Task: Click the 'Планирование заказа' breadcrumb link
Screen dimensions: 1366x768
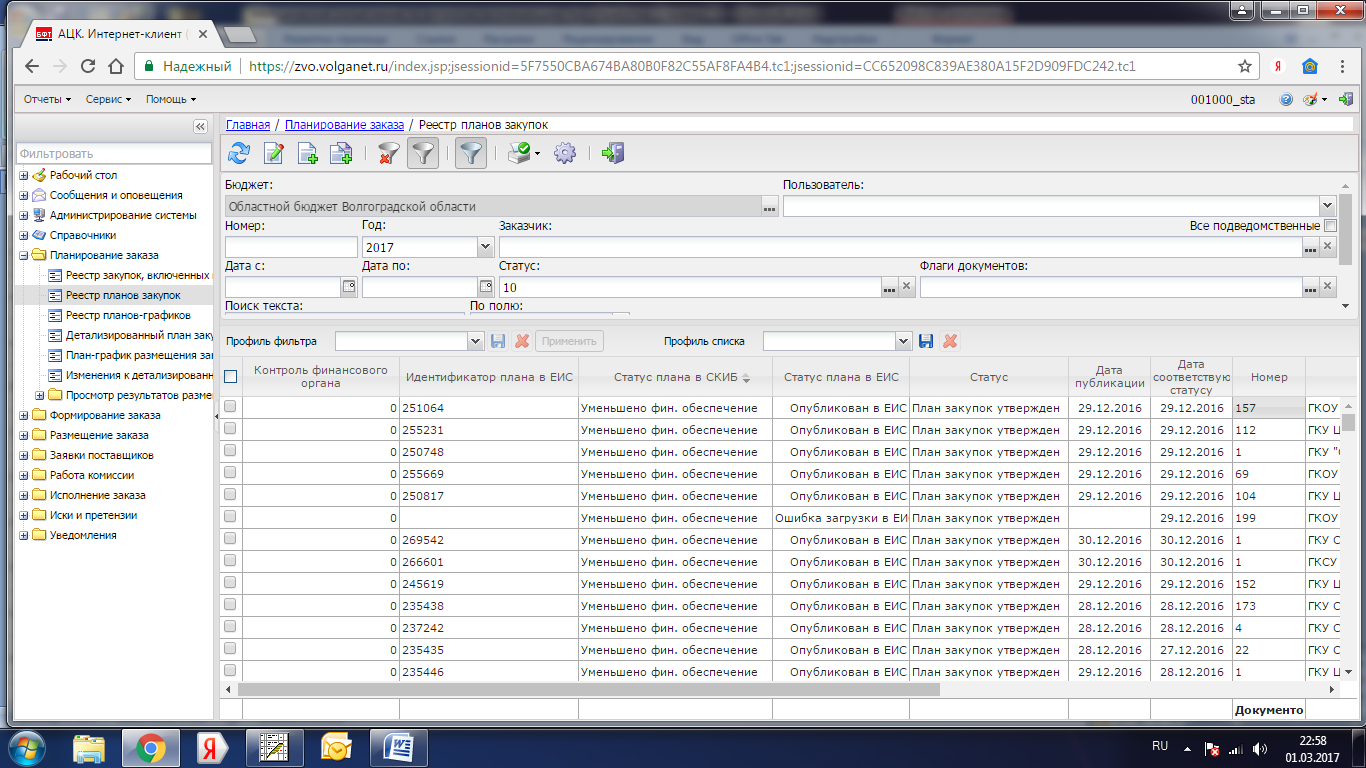Action: coord(344,125)
